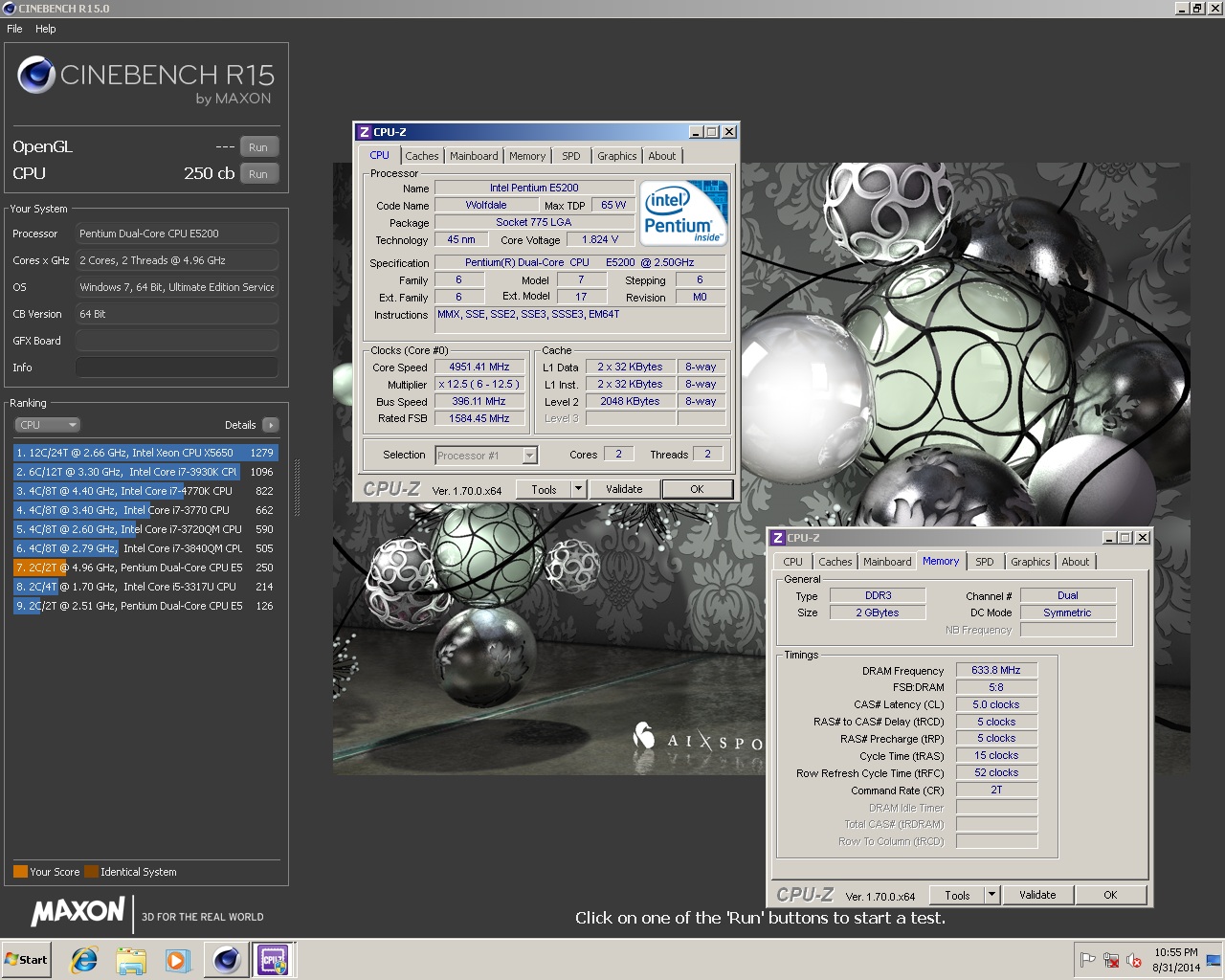Open the Windows Start button
This screenshot has height=980, width=1225.
pos(26,960)
